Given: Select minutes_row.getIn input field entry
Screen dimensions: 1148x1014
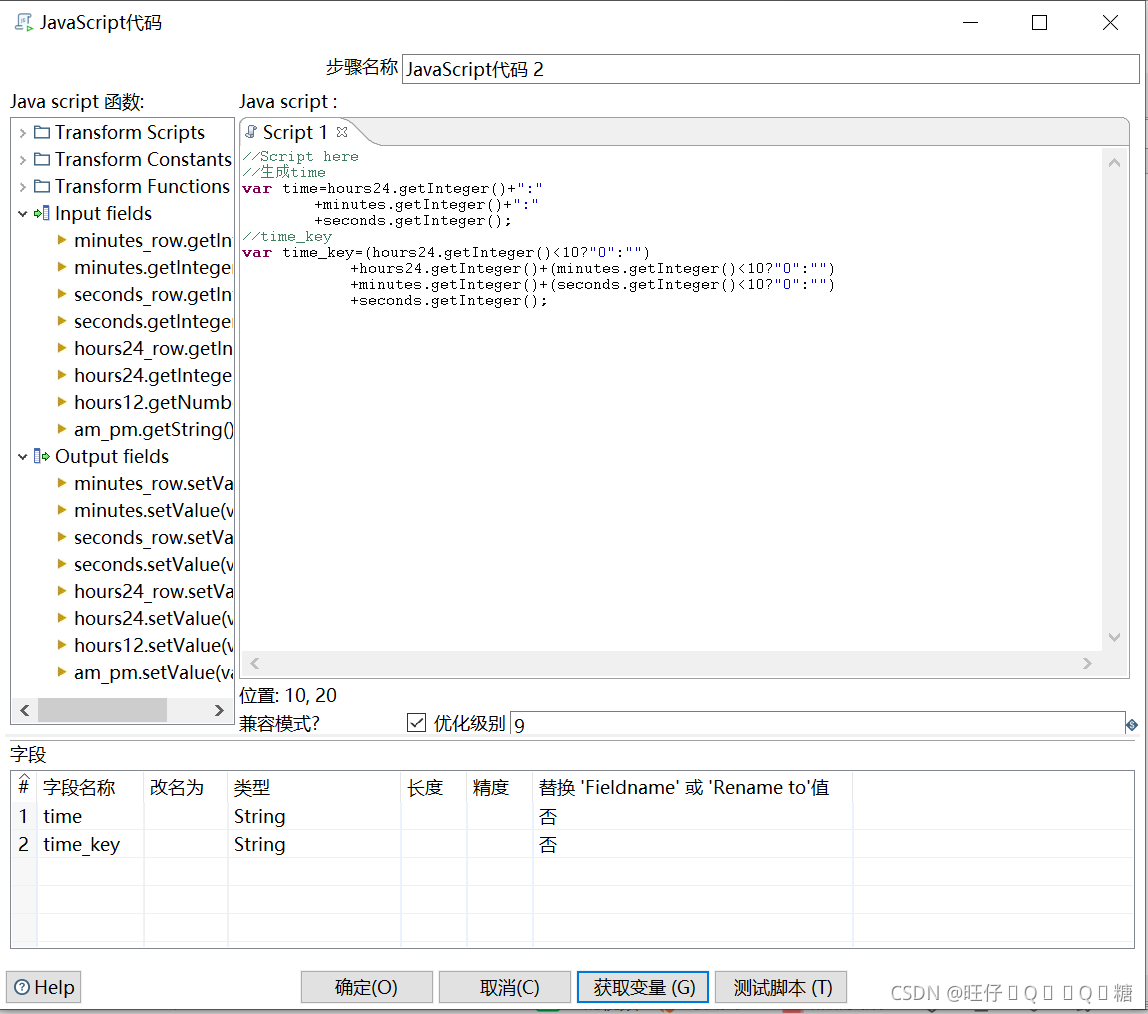Looking at the screenshot, I should click(153, 241).
